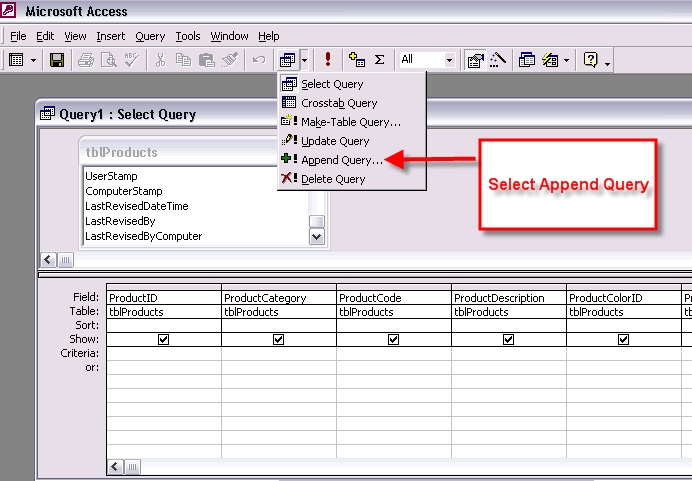The height and width of the screenshot is (481, 692).
Task: Open the Tools menu
Action: (x=188, y=36)
